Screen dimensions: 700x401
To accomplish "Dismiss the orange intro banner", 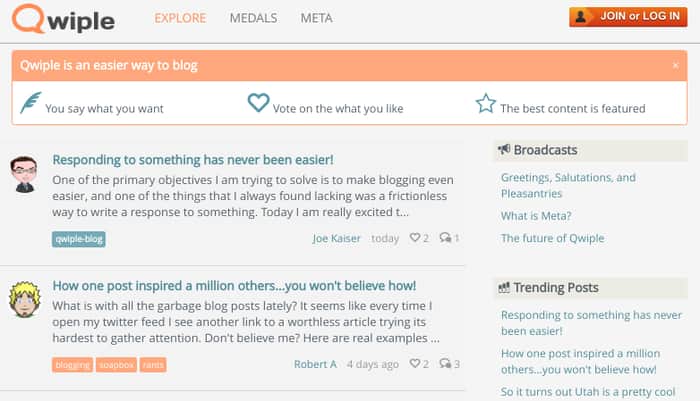I will 675,65.
